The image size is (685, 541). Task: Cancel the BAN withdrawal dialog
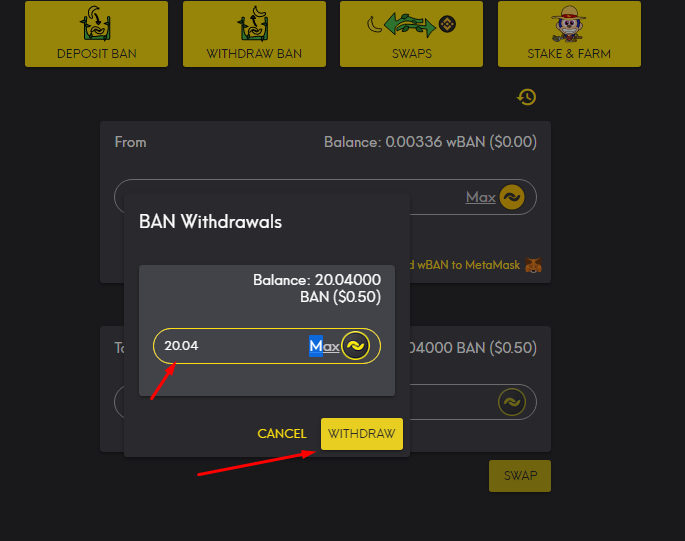pos(282,433)
